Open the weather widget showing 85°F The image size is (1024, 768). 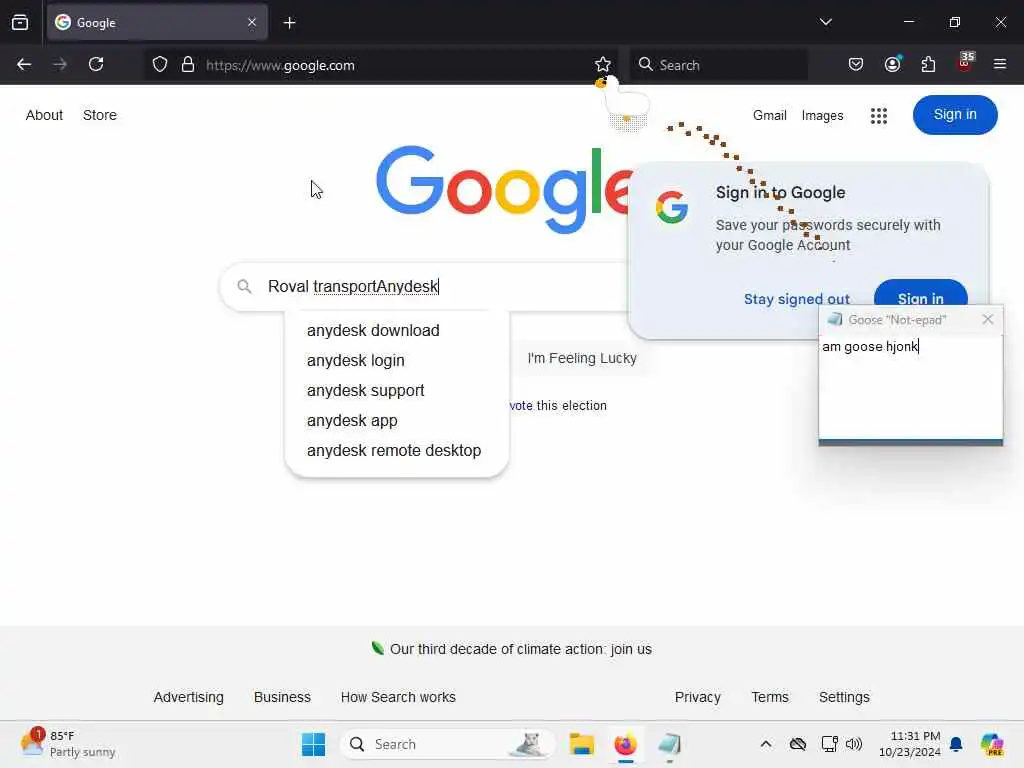coord(67,744)
